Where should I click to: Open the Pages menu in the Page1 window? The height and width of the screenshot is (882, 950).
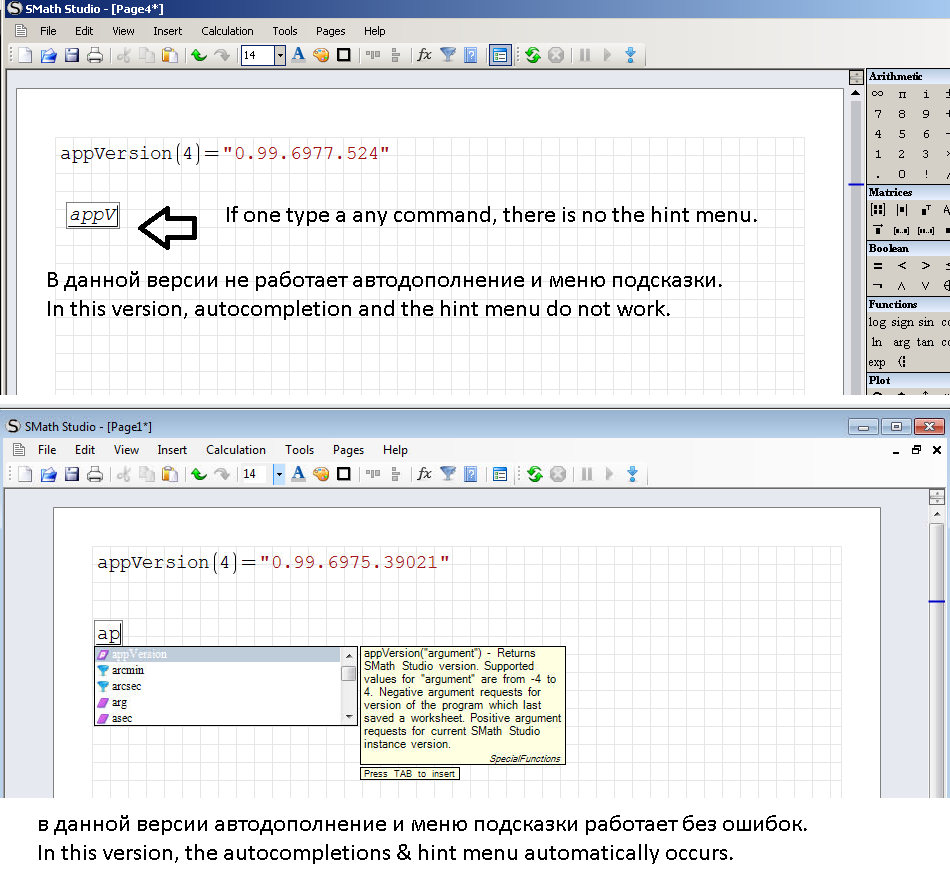pos(348,450)
